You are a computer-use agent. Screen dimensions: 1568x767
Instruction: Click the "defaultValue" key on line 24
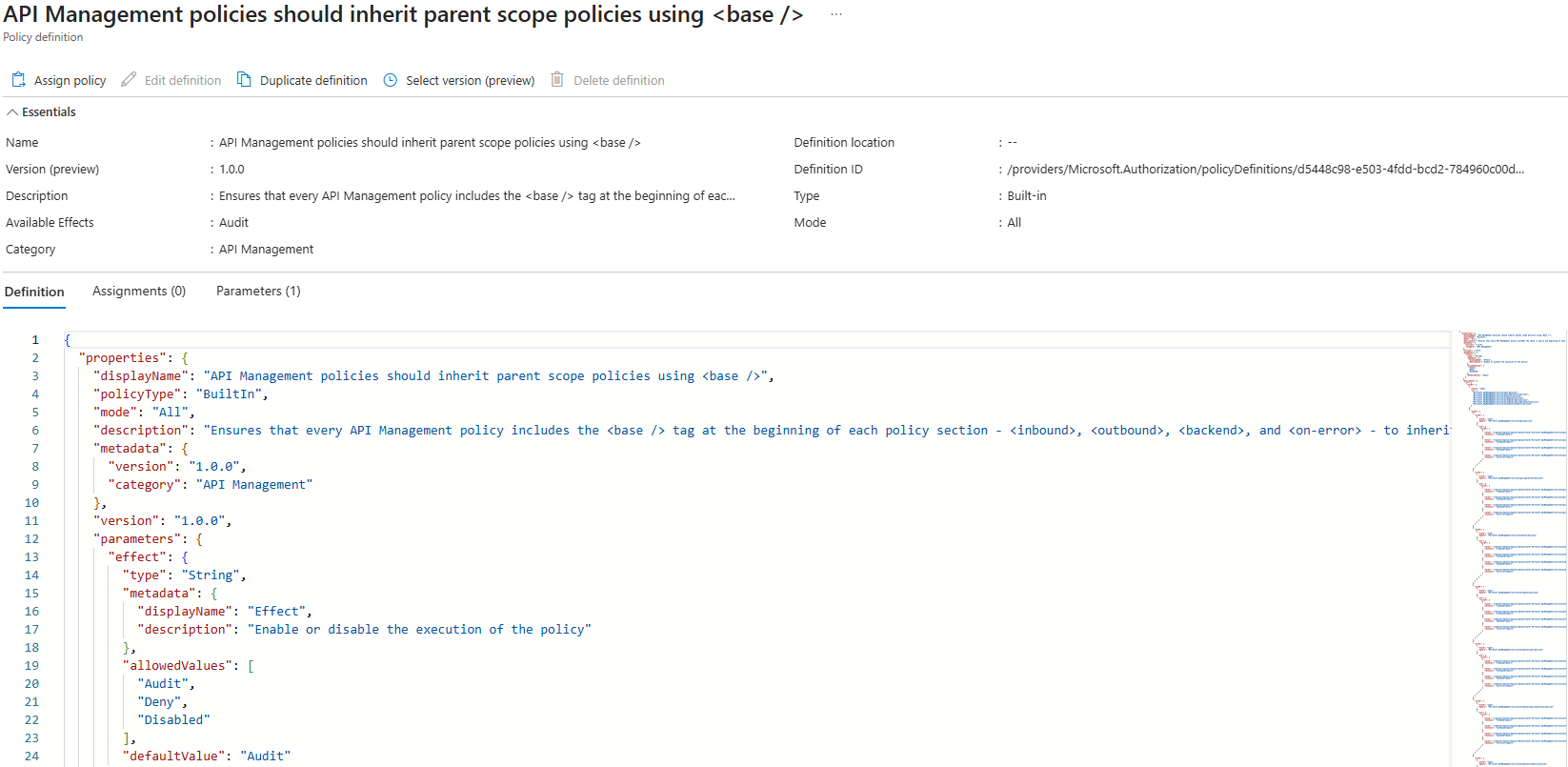(174, 757)
